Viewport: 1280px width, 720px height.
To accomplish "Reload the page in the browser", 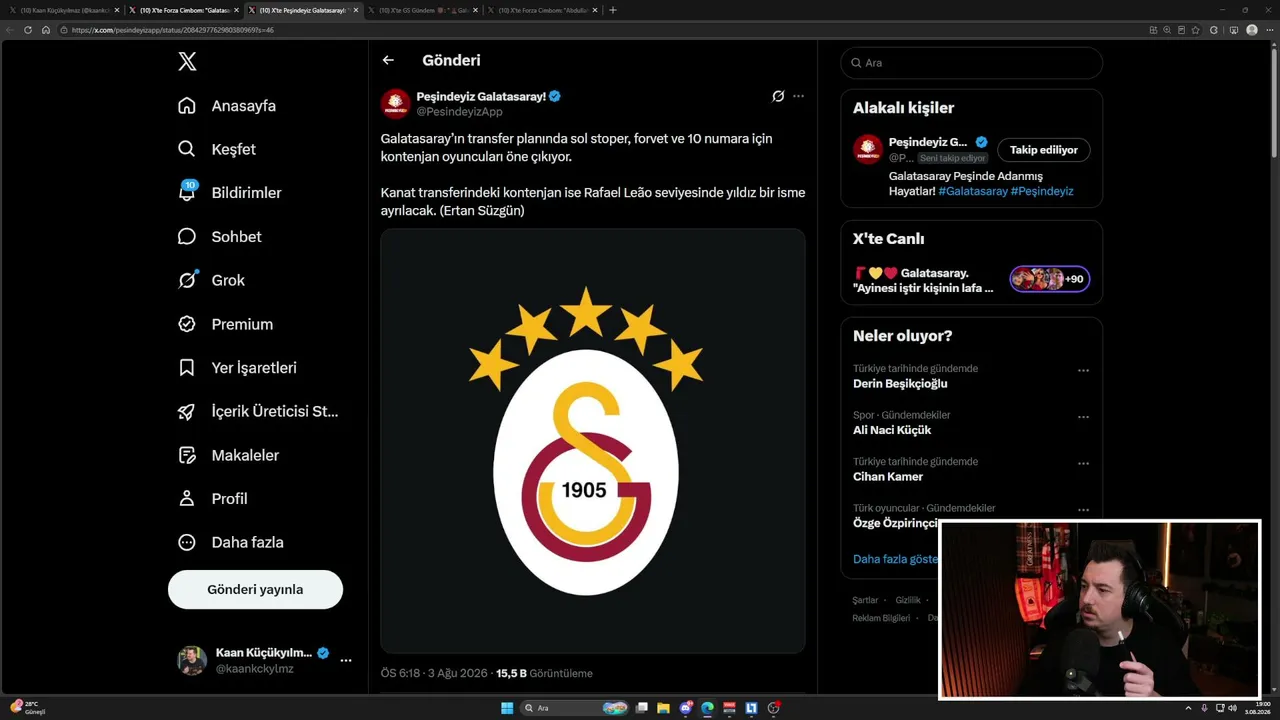I will point(28,30).
